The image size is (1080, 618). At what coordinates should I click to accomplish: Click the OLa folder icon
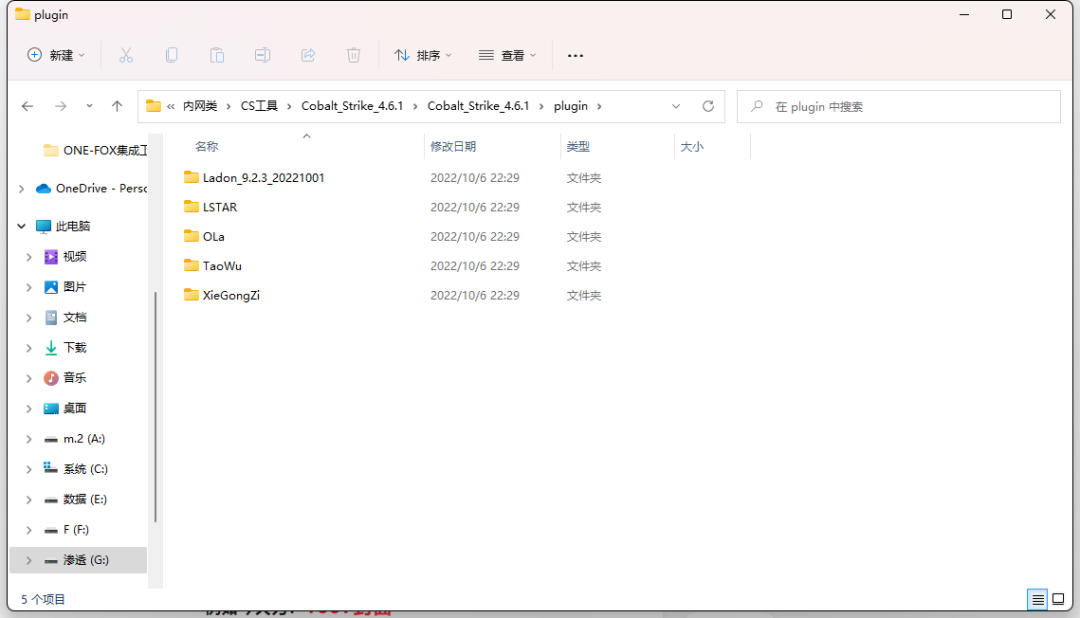tap(191, 236)
